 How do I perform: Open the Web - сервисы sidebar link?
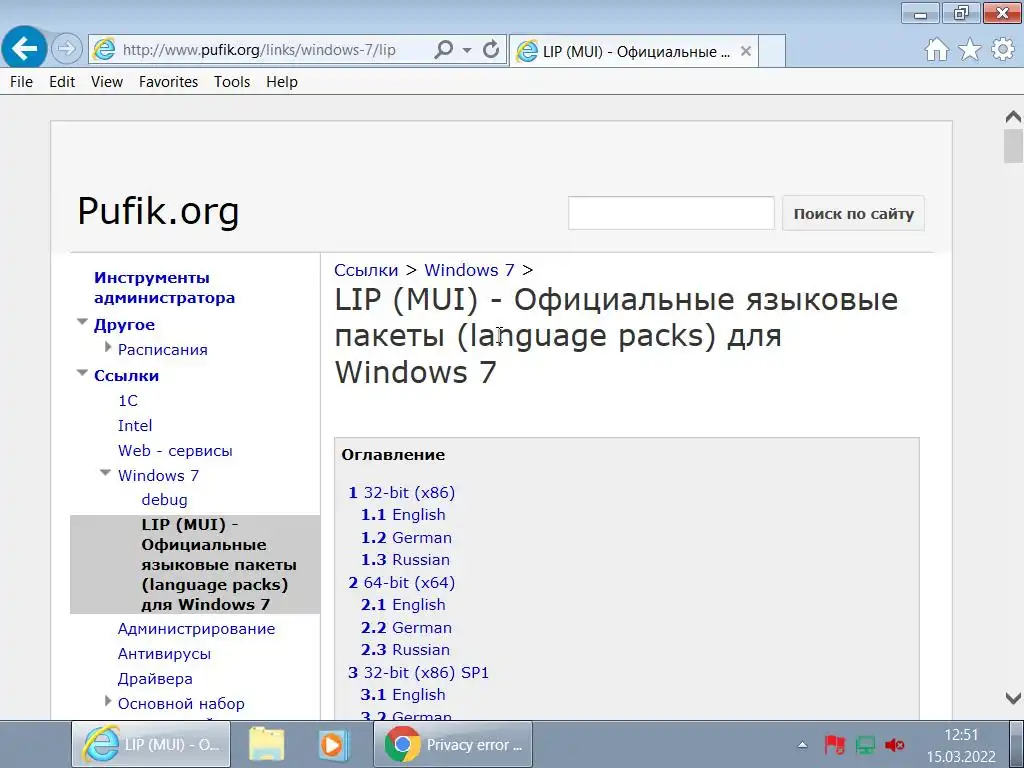click(175, 451)
